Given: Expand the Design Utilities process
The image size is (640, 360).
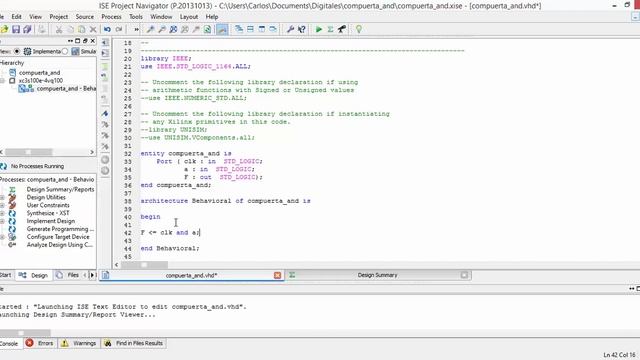Looking at the screenshot, I should [2, 198].
